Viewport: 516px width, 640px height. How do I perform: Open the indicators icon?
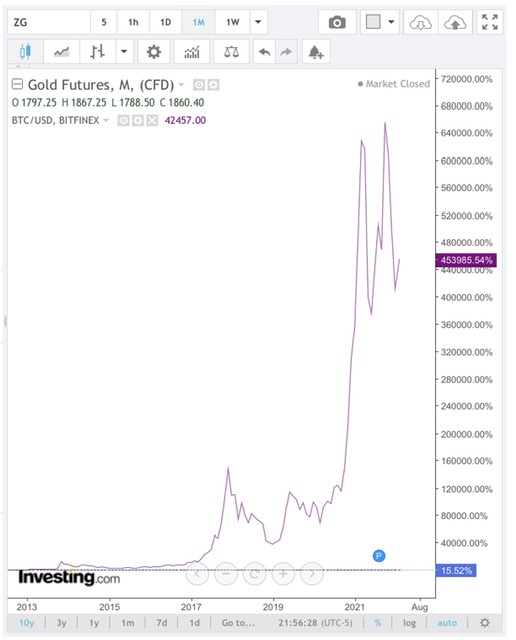(x=192, y=52)
